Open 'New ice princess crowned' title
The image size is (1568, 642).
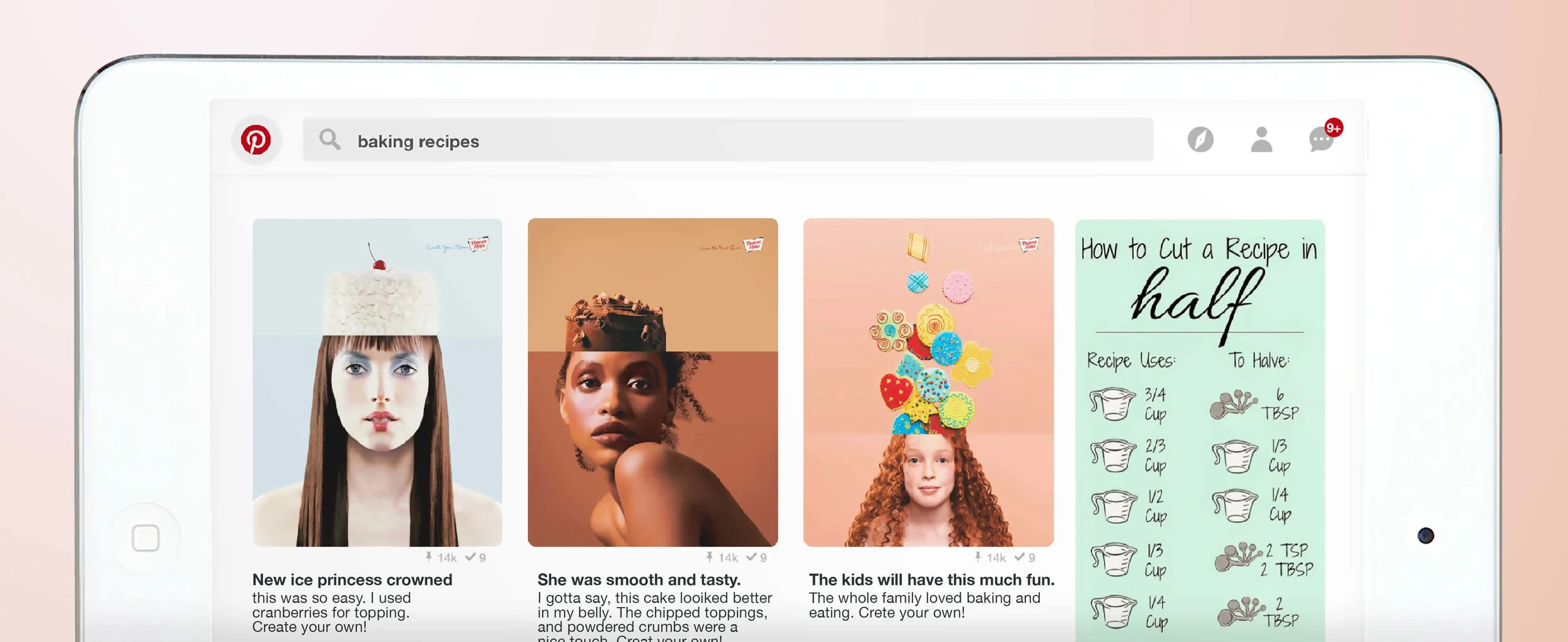point(352,580)
